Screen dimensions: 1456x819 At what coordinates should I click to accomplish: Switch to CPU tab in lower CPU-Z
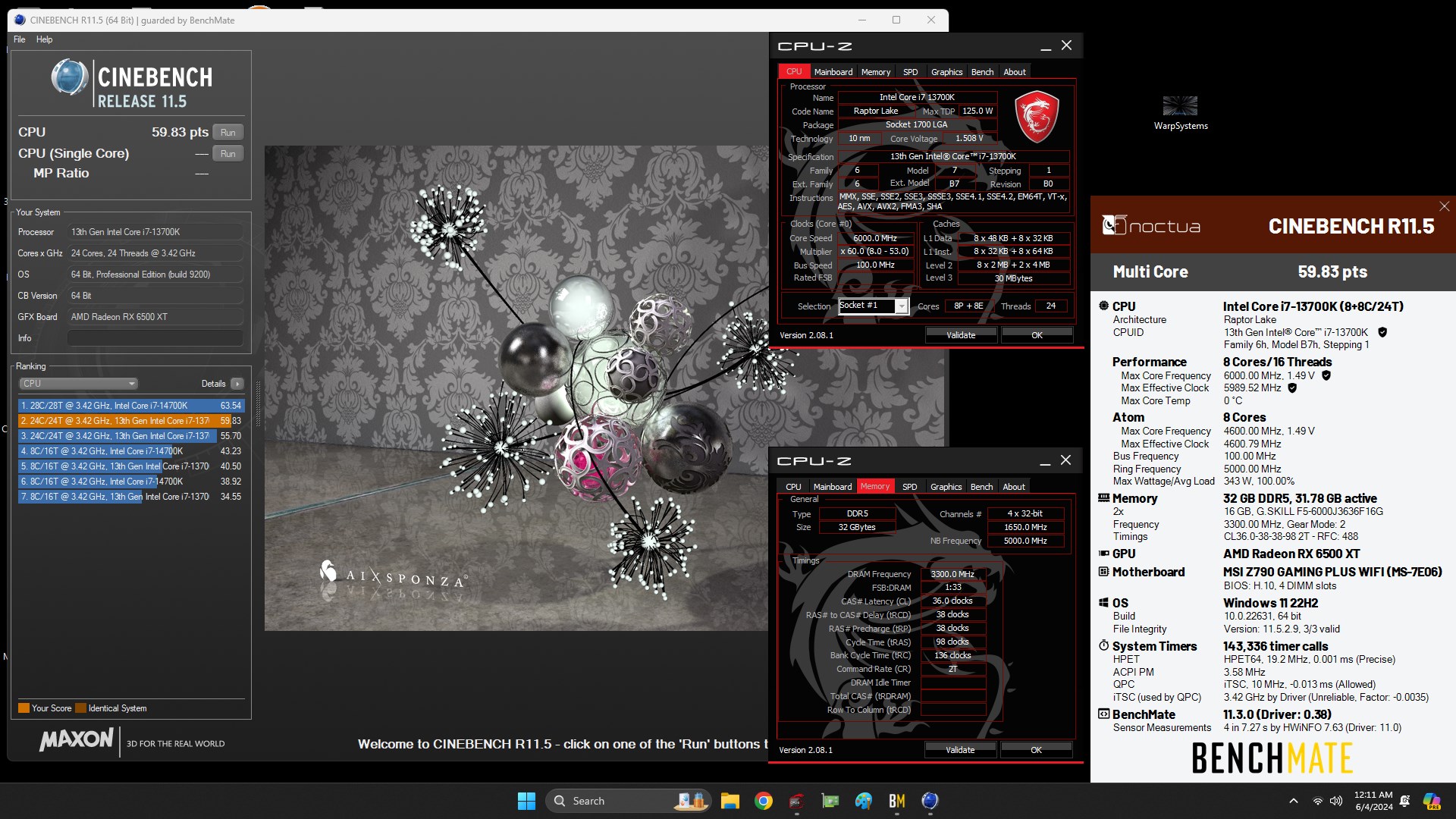[x=793, y=487]
